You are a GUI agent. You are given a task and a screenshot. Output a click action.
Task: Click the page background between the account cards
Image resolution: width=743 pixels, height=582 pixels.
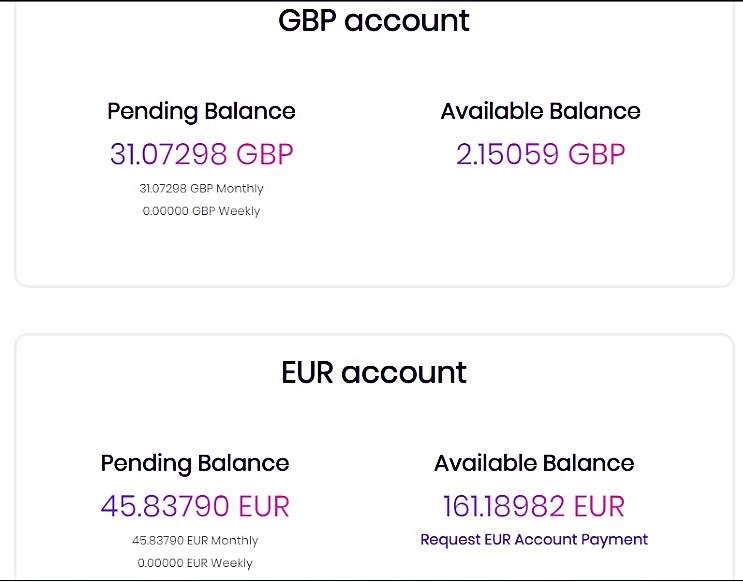374,310
